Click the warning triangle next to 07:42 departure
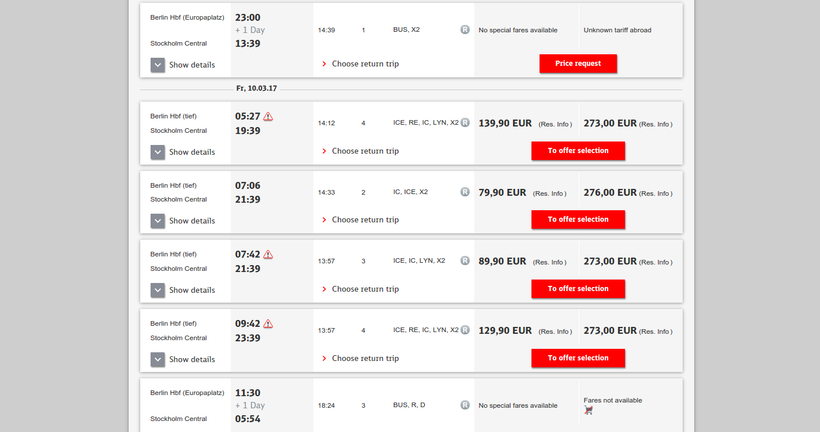 (x=268, y=254)
